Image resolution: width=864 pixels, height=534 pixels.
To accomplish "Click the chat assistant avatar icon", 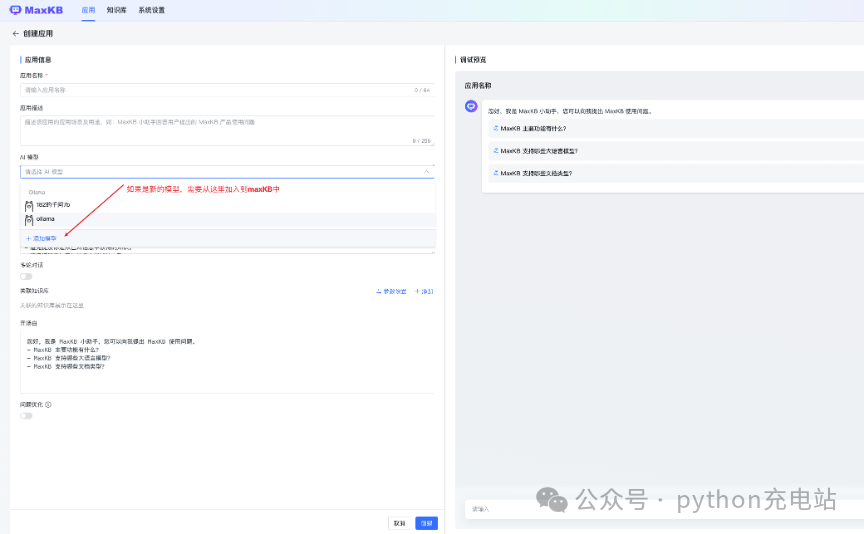I will click(x=471, y=106).
